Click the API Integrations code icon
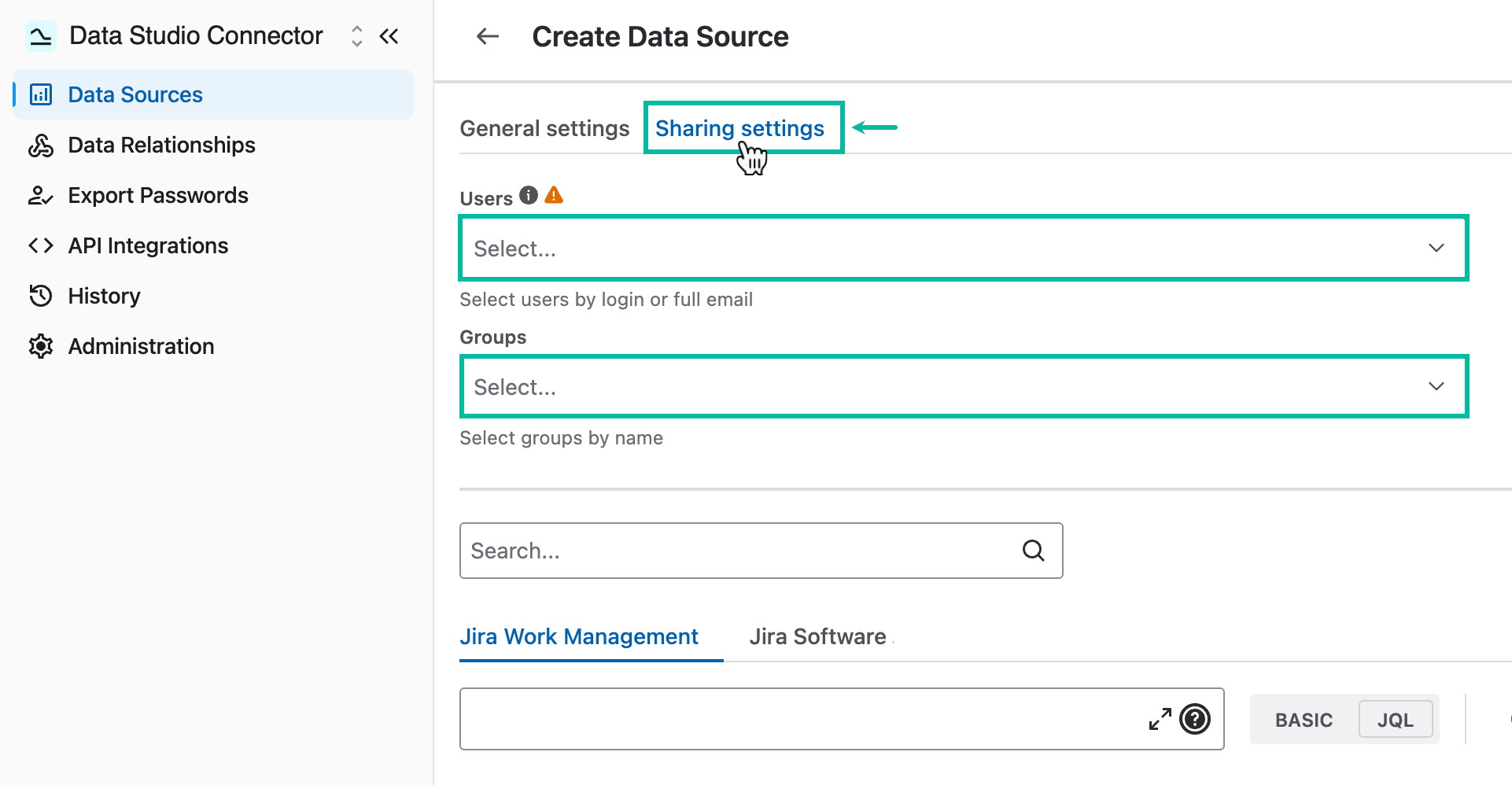Image resolution: width=1512 pixels, height=785 pixels. [x=41, y=245]
